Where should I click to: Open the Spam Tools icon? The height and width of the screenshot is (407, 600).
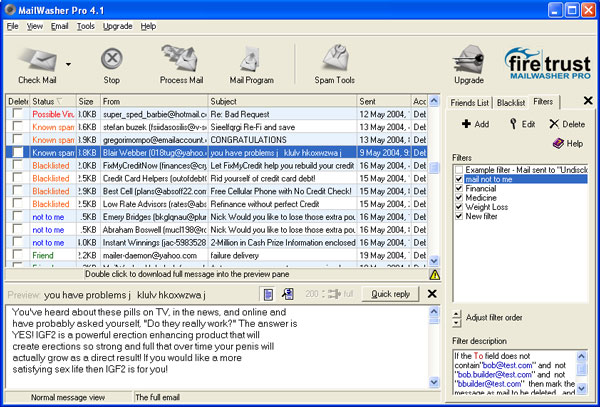coord(335,59)
